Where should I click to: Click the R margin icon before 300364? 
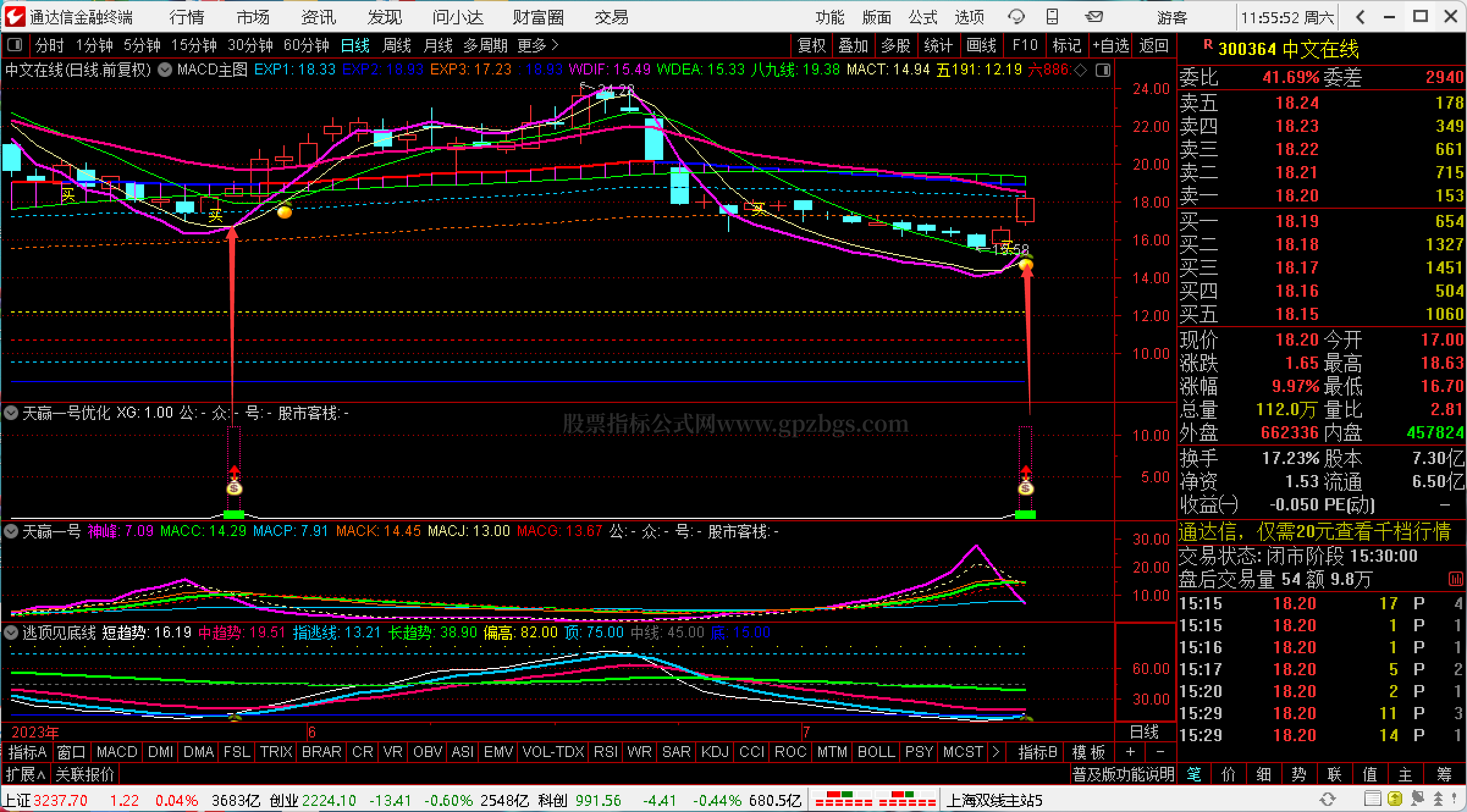(x=1207, y=44)
